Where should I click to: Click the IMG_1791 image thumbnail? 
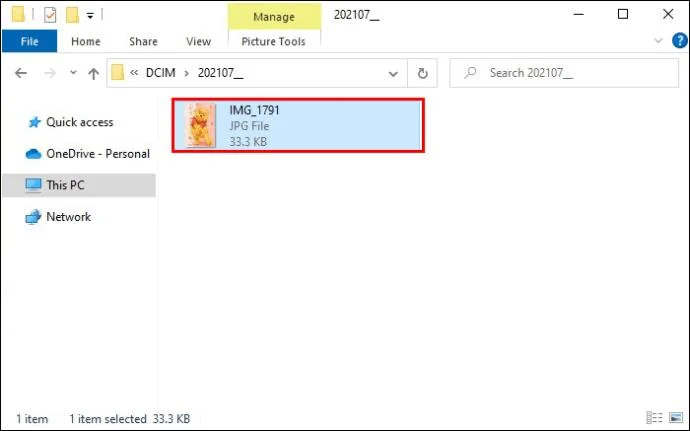click(200, 125)
